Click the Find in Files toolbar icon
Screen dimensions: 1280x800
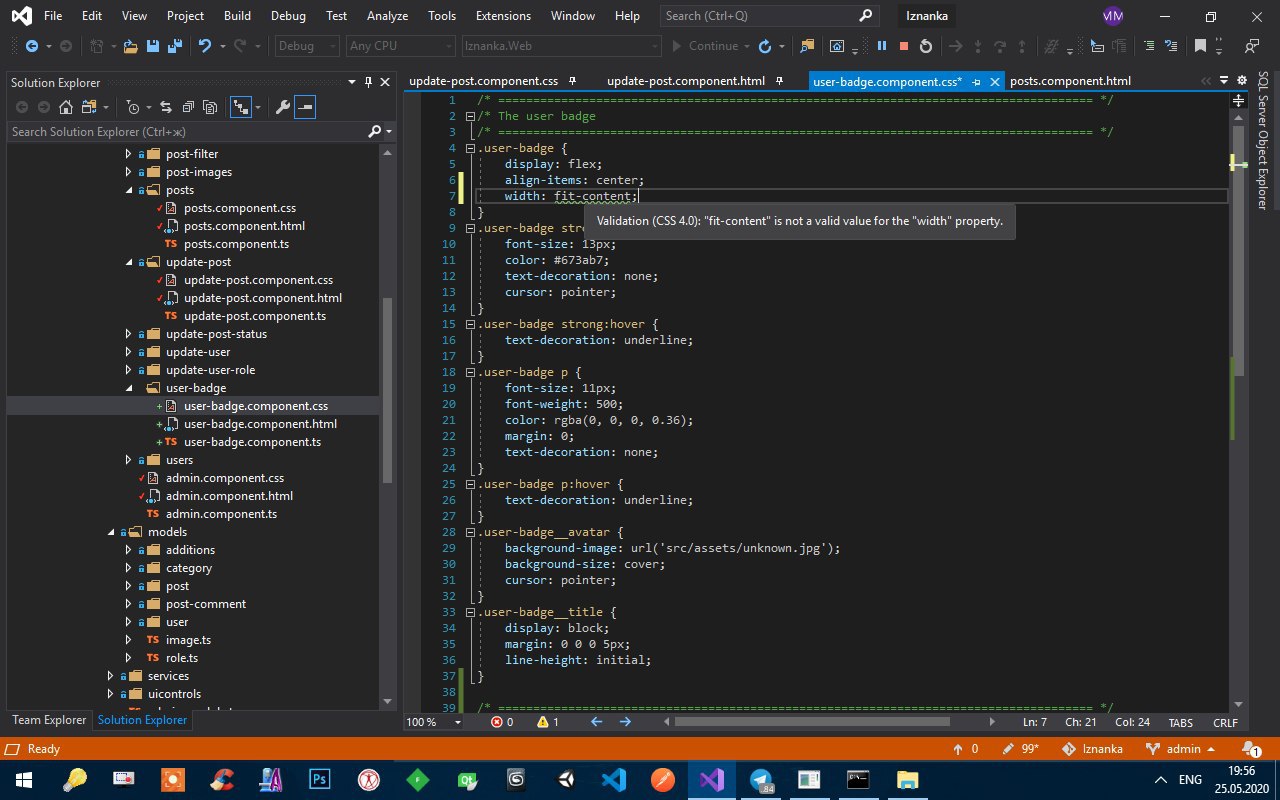pyautogui.click(x=808, y=46)
